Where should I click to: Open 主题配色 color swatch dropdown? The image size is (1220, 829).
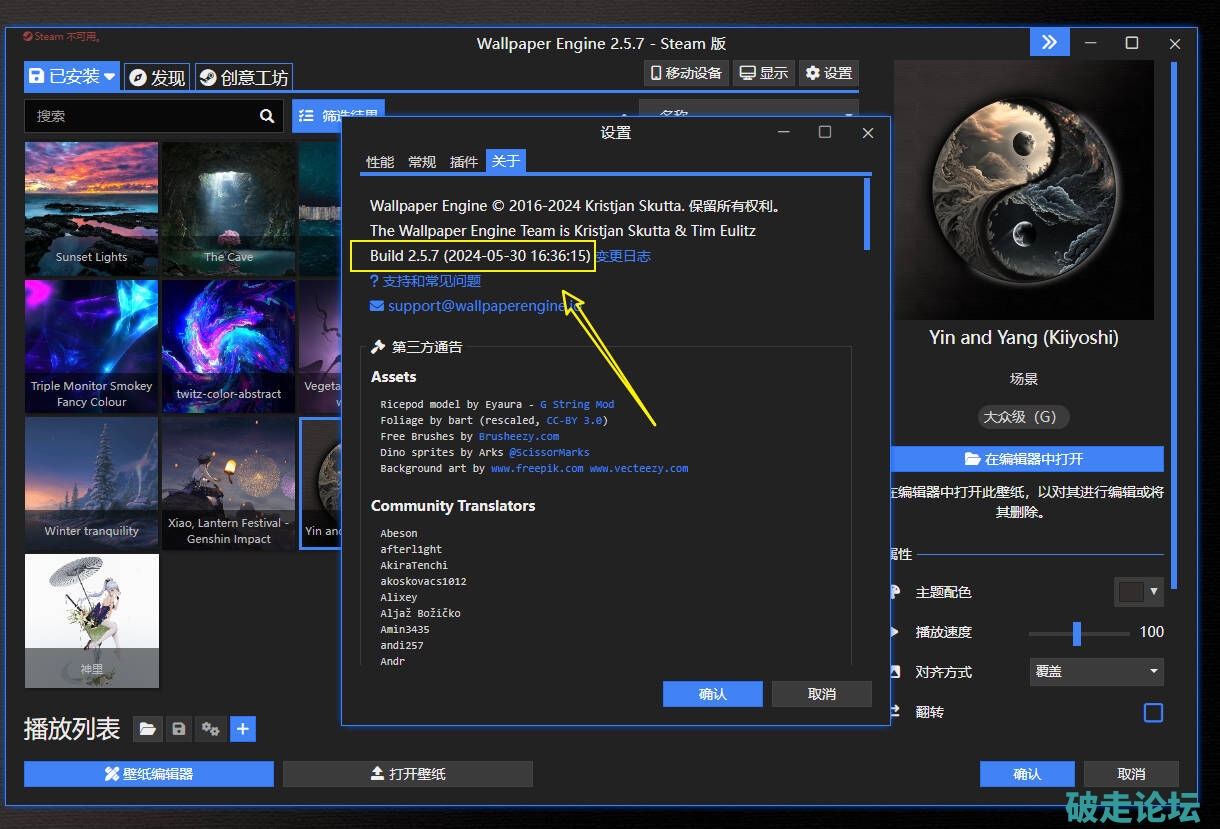point(1138,592)
